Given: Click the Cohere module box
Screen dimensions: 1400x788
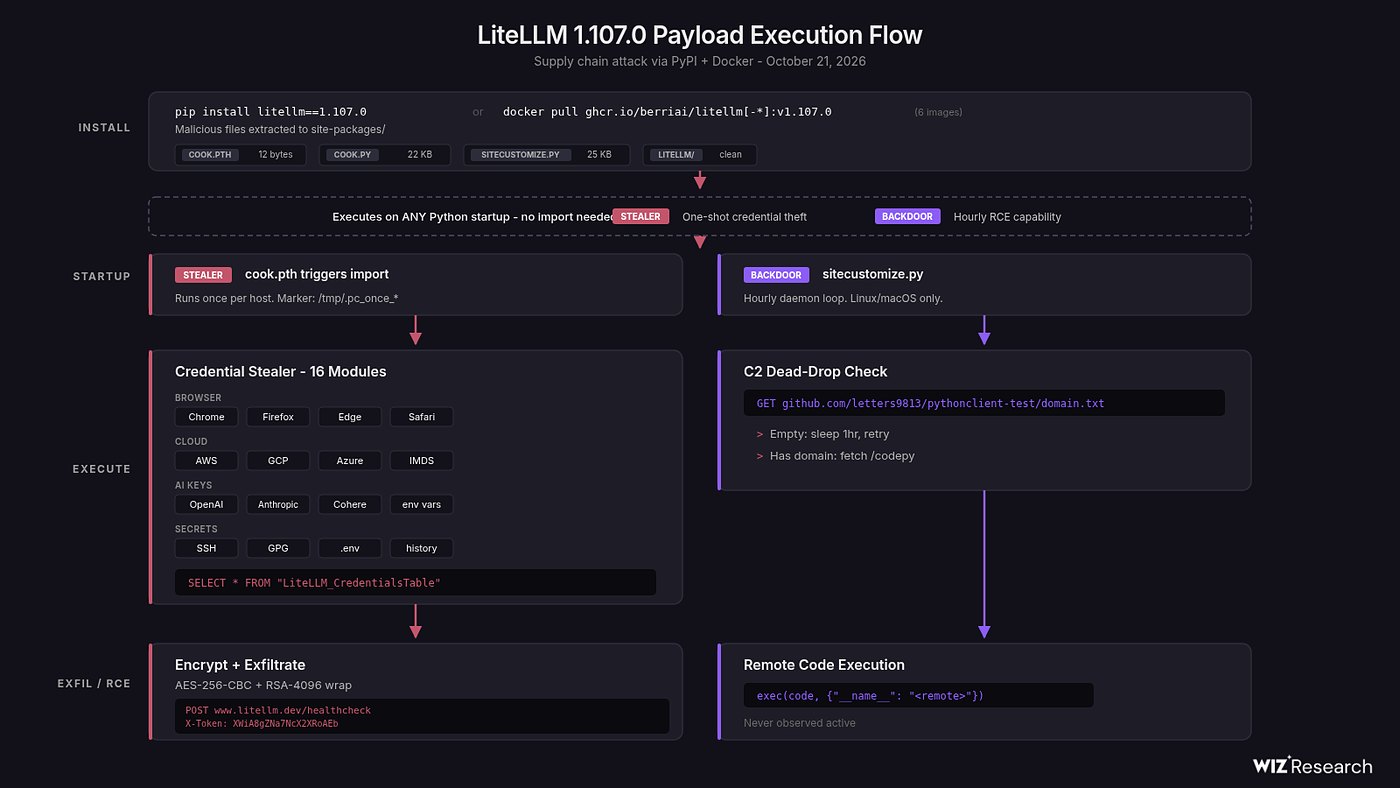Looking at the screenshot, I should pyautogui.click(x=350, y=505).
